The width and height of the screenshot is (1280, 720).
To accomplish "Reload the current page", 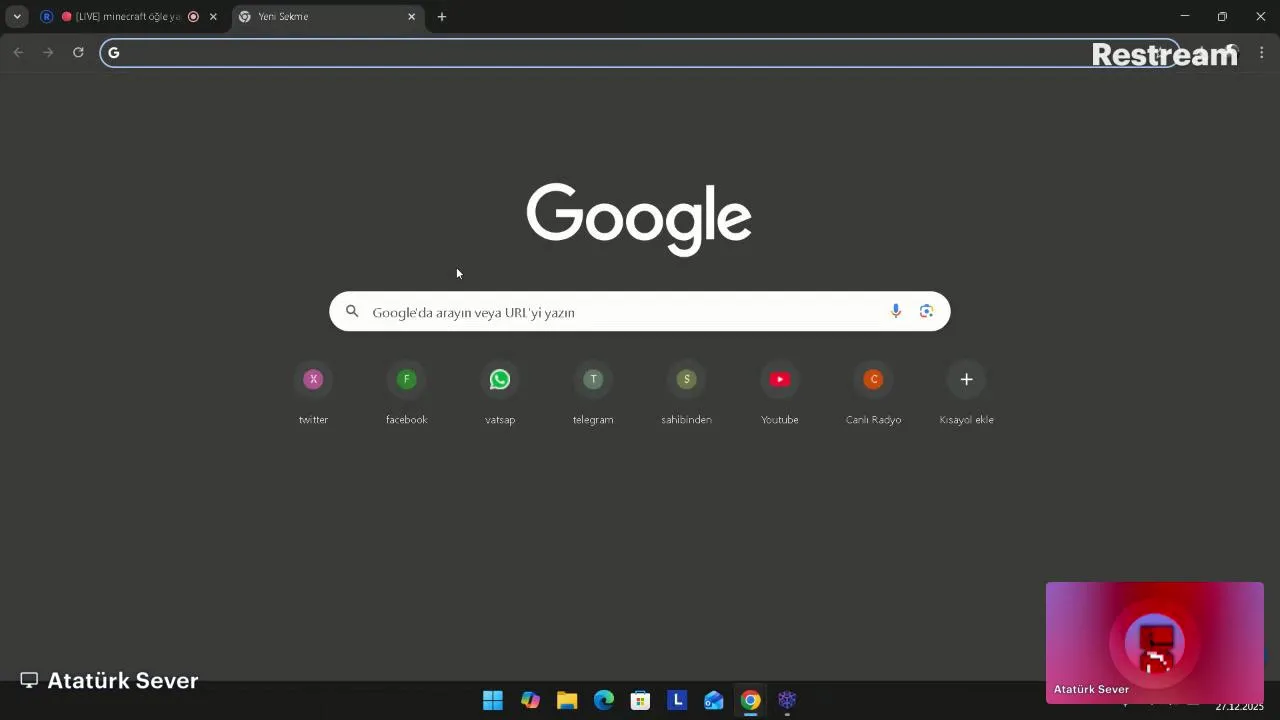I will [78, 52].
